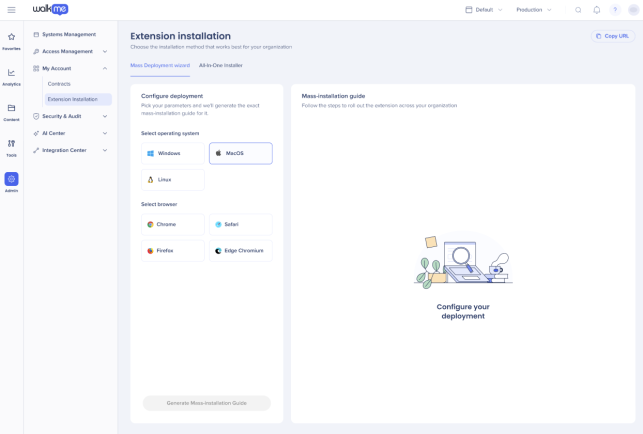Image resolution: width=643 pixels, height=434 pixels.
Task: Click the Security & Audit shield icon
Action: (x=36, y=116)
